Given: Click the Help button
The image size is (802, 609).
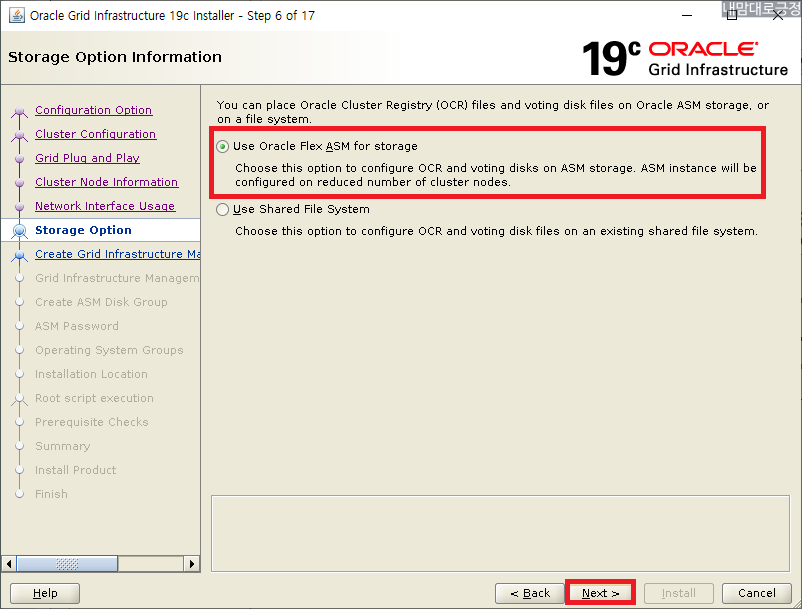Looking at the screenshot, I should [45, 593].
